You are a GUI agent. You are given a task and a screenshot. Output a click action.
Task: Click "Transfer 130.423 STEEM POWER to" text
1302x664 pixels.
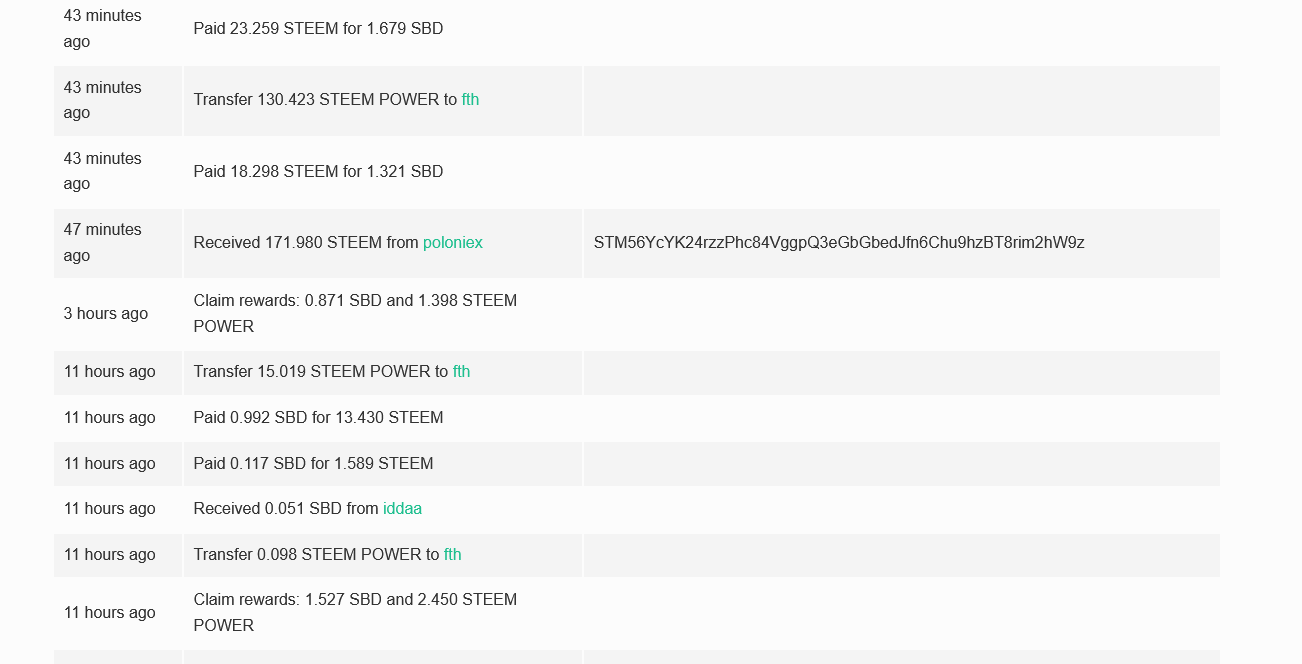coord(325,100)
